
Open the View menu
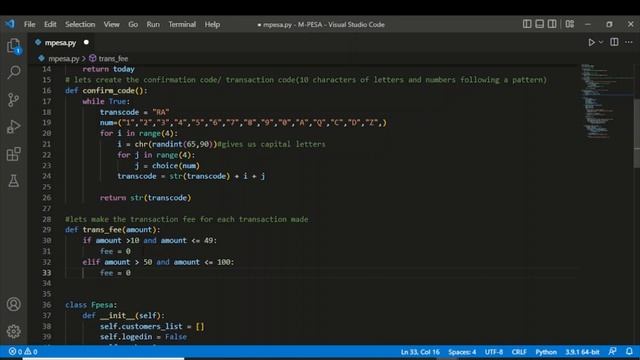point(111,24)
